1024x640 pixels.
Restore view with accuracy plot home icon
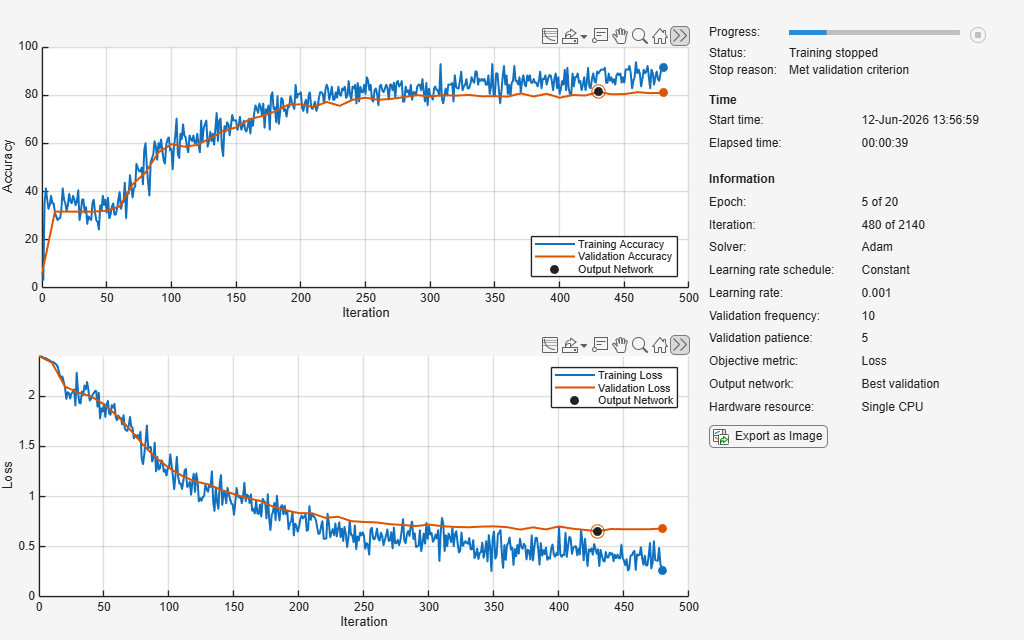(660, 36)
